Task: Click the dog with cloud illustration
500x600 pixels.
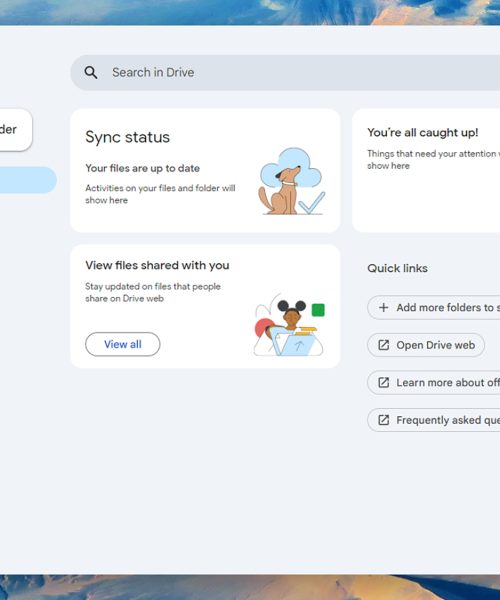Action: click(292, 181)
